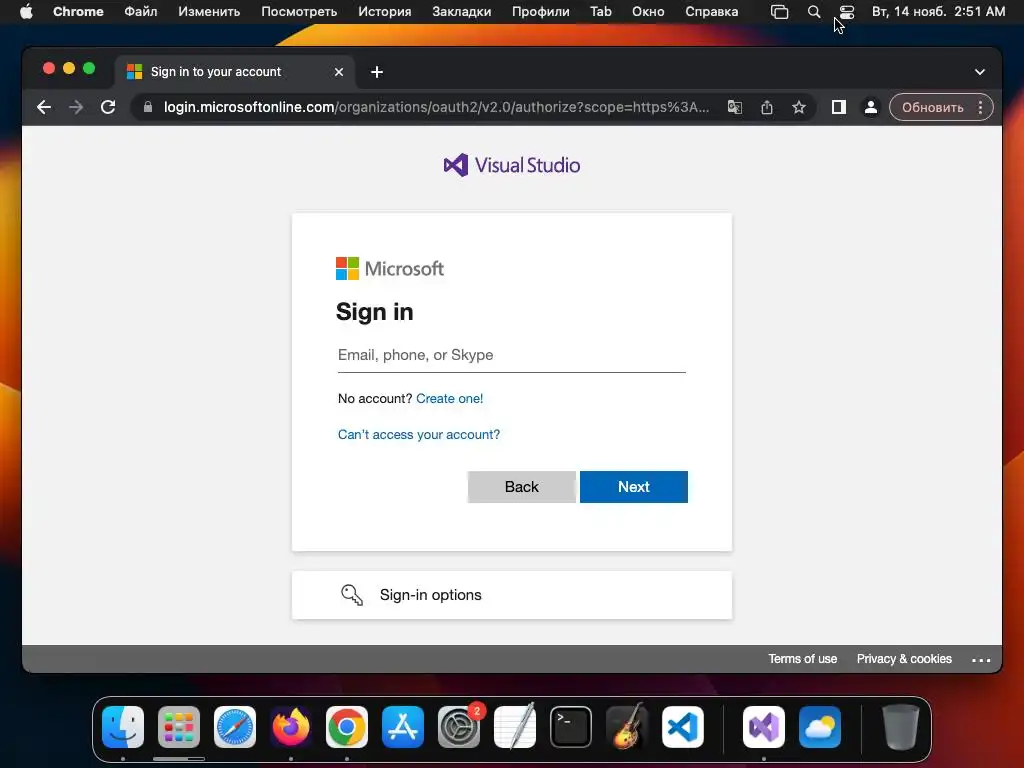Click the screen mirroring menu bar icon
Viewport: 1024px width, 768px height.
779,12
